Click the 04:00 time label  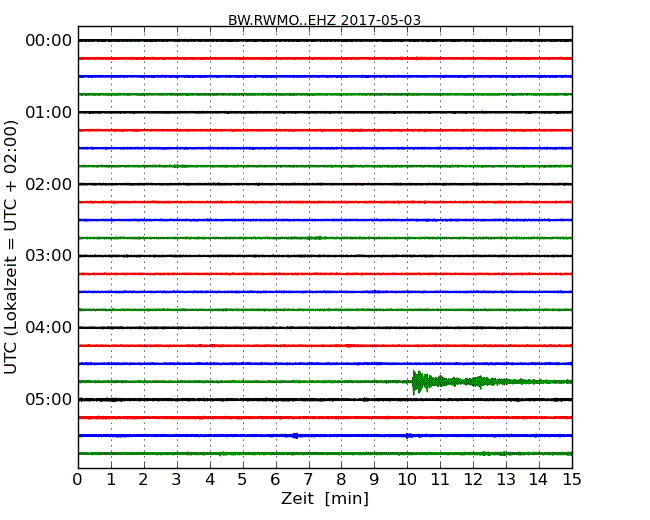click(49, 328)
